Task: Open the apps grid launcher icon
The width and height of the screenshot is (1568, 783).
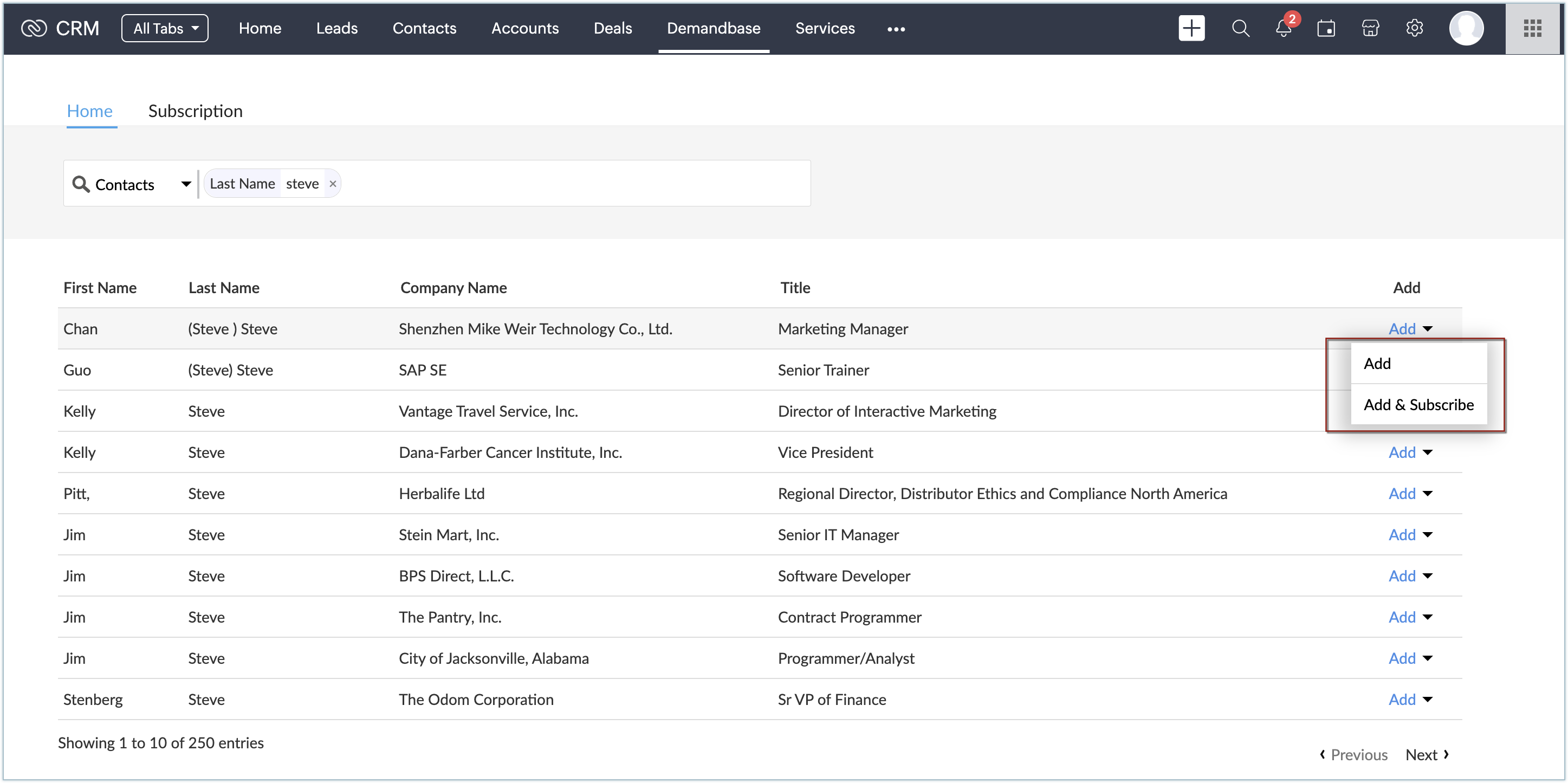Action: 1532,28
